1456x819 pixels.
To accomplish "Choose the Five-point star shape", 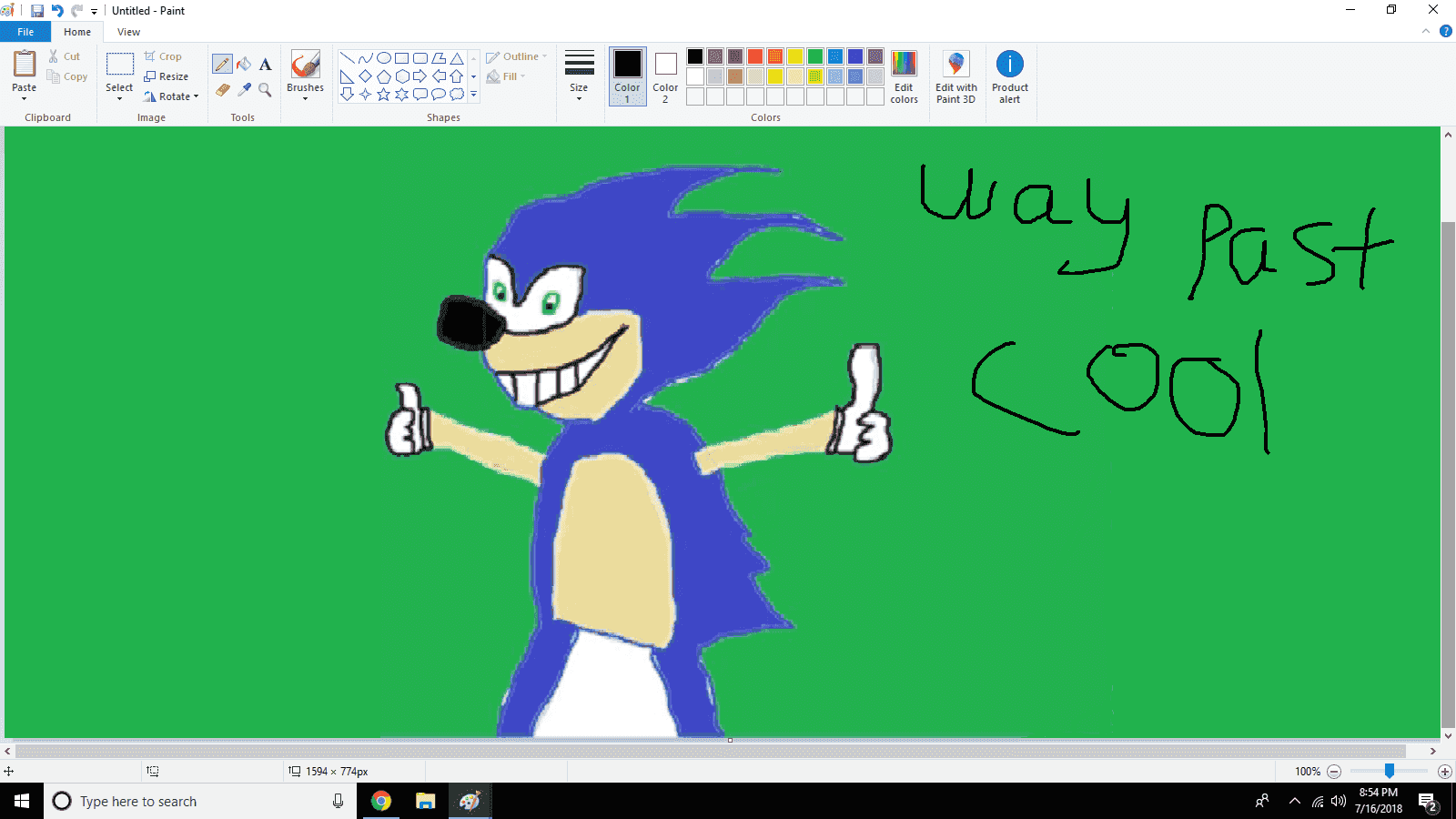I will coord(383,94).
